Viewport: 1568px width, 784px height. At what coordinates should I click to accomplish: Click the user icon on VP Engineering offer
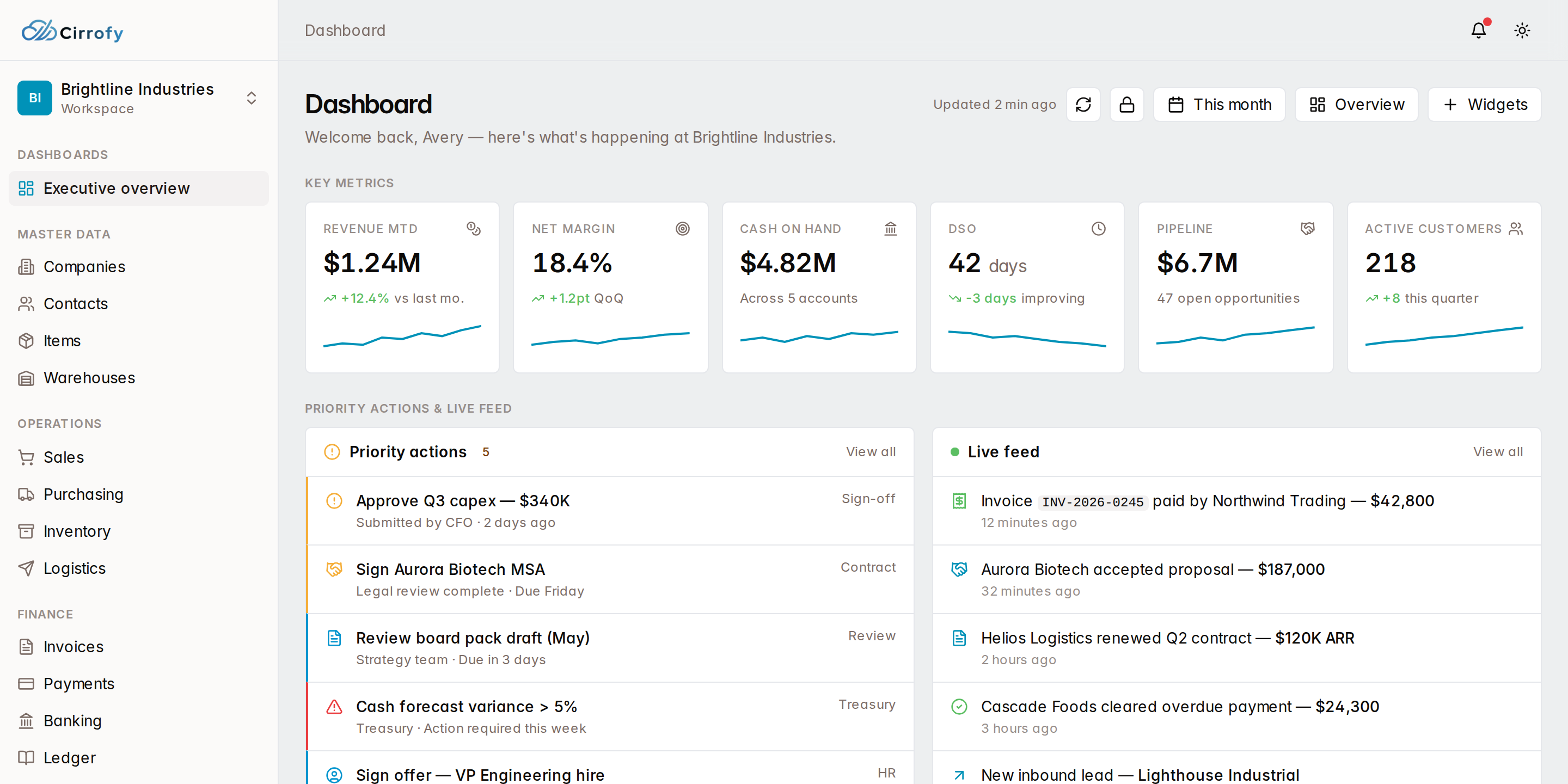coord(334,775)
